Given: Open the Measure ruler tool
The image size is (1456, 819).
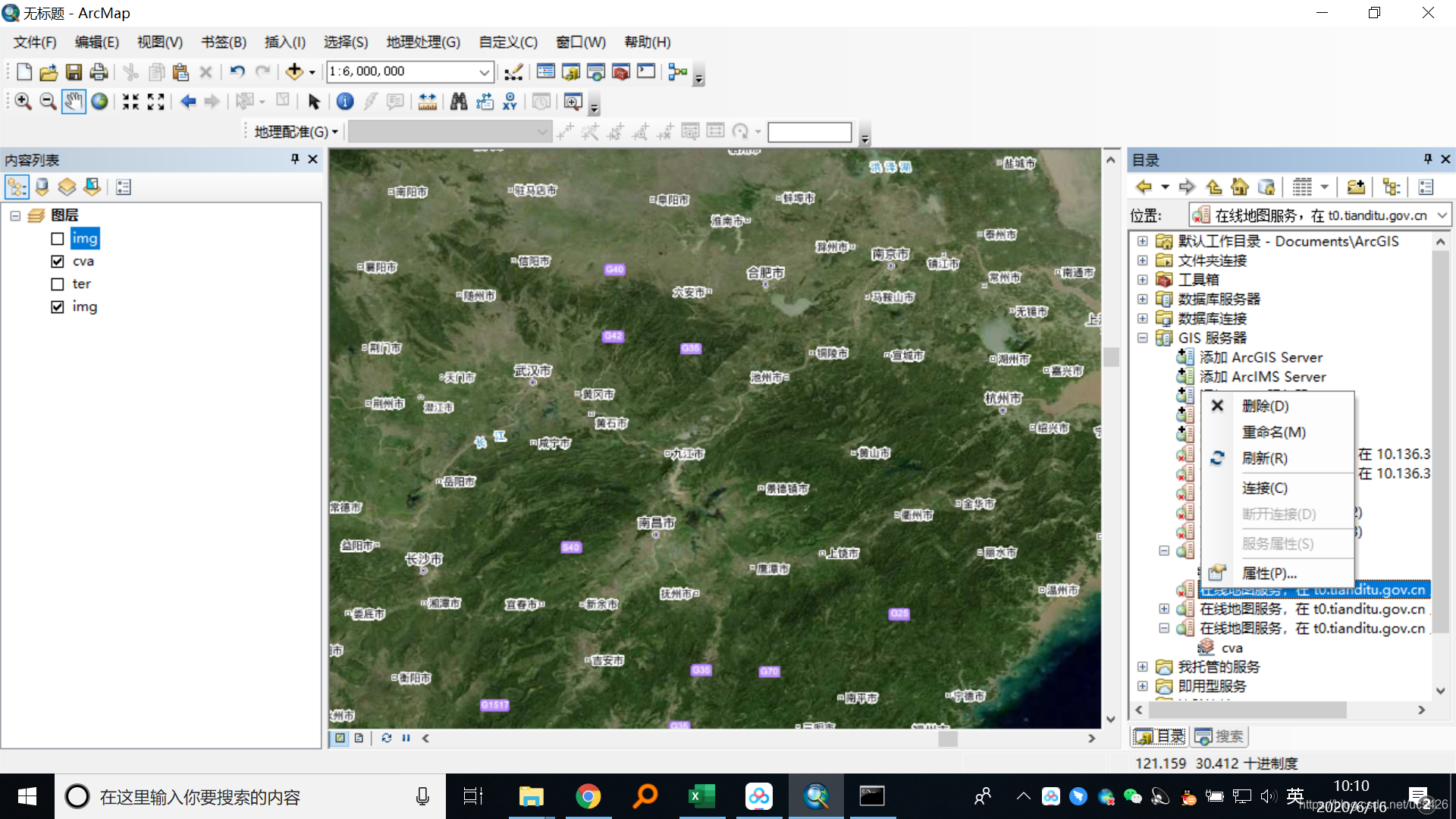Looking at the screenshot, I should (428, 102).
